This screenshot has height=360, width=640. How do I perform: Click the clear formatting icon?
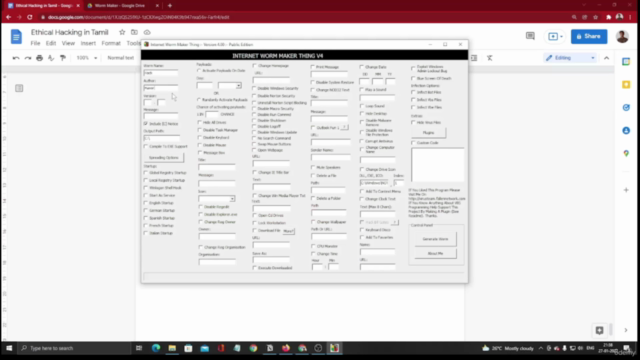[x=489, y=58]
